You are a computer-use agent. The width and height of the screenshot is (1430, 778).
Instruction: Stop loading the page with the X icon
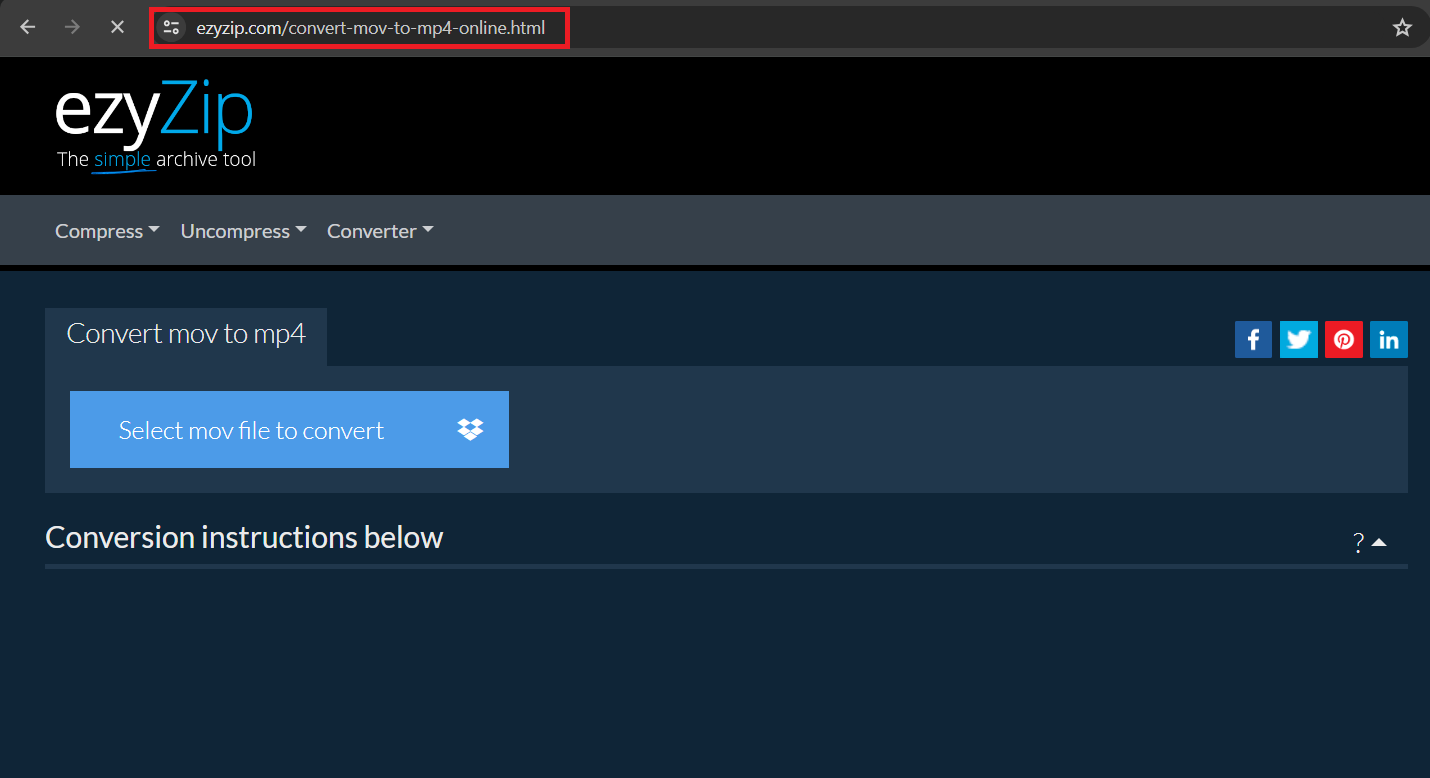117,27
